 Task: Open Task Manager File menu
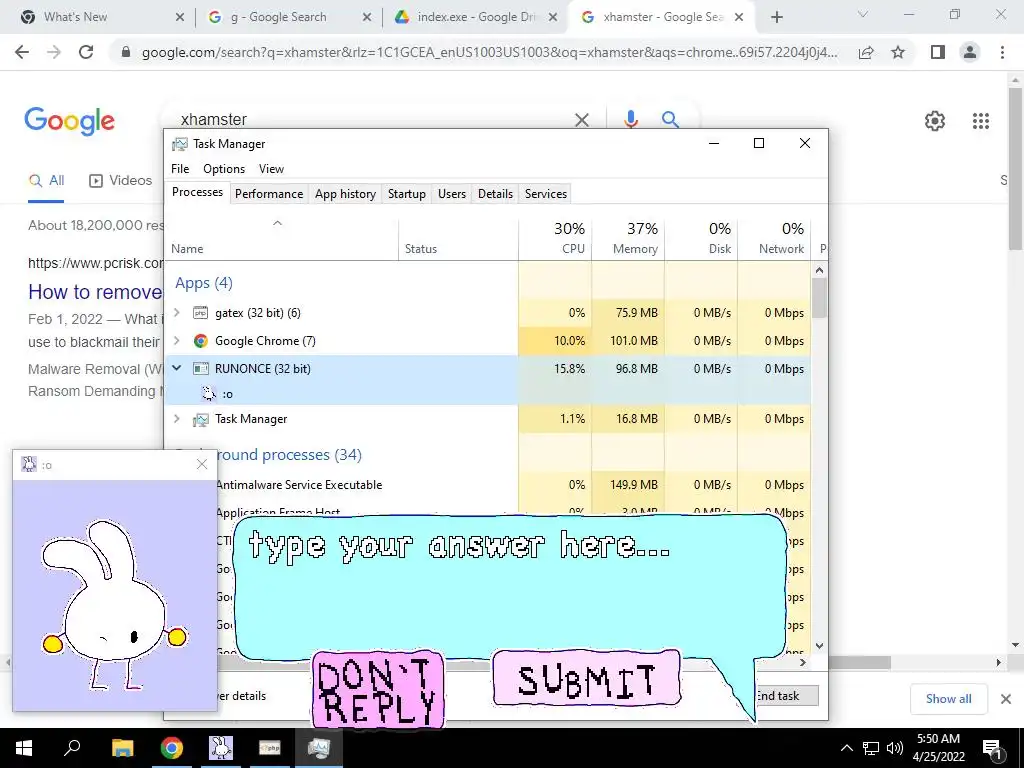(180, 168)
